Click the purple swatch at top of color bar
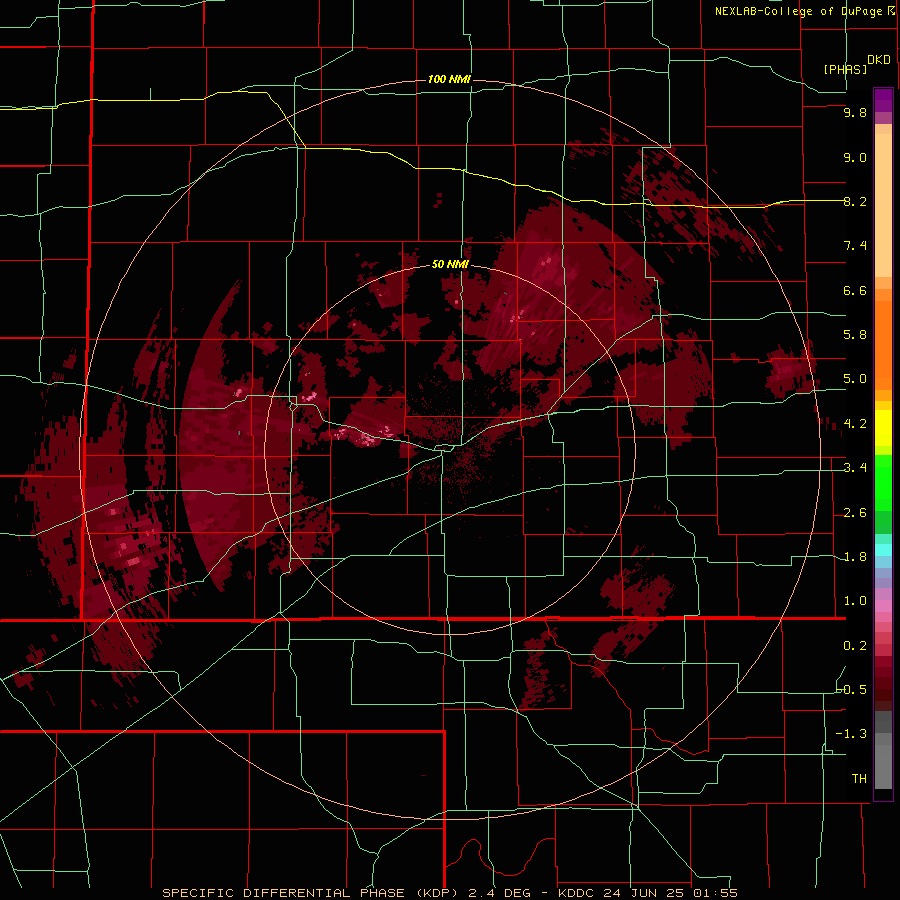This screenshot has height=900, width=900. (x=883, y=100)
